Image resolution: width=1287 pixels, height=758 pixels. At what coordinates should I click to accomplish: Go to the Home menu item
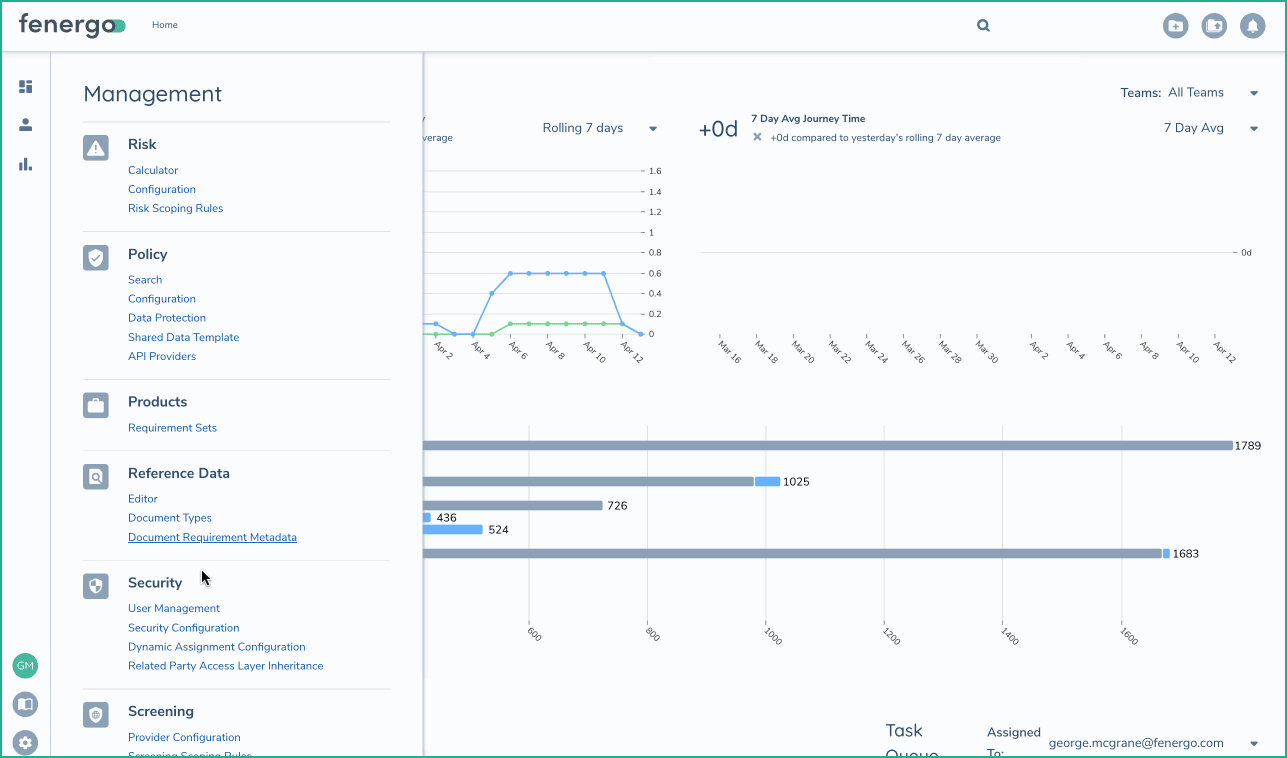tap(165, 25)
